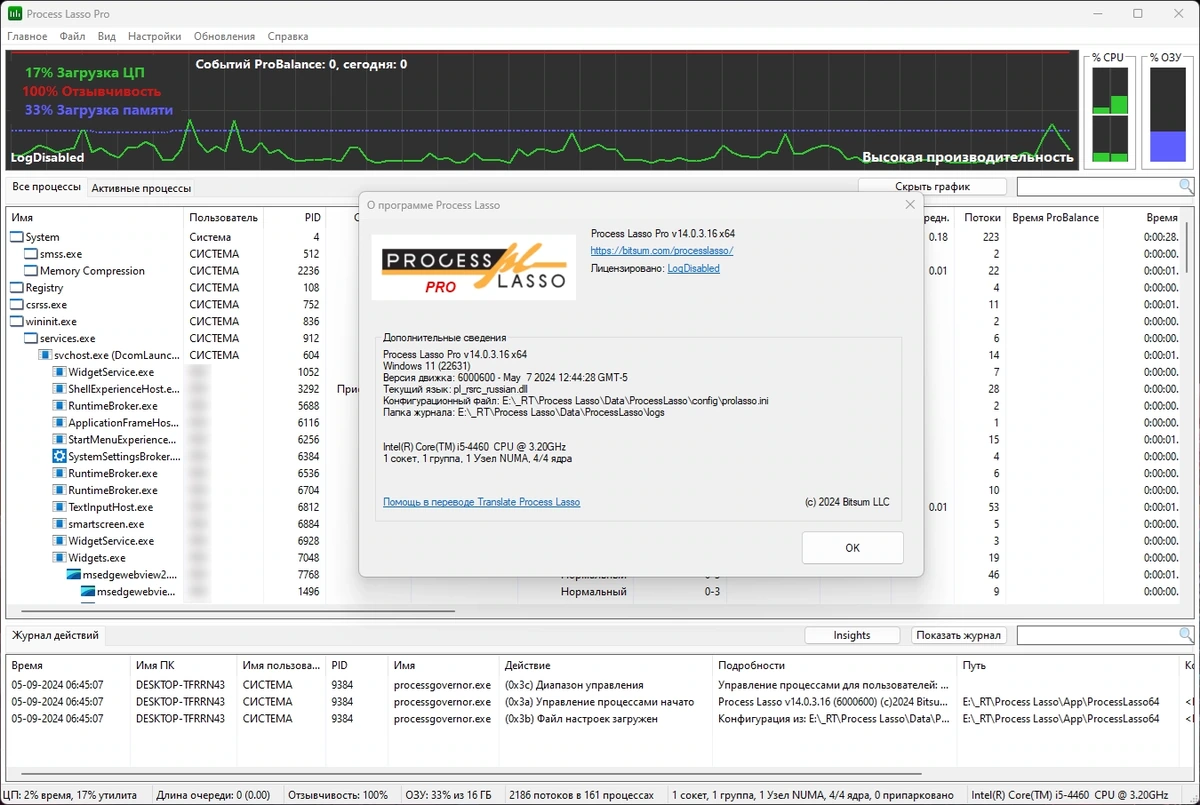Click the wininit.exe process icon
The height and width of the screenshot is (805, 1200).
click(x=17, y=322)
